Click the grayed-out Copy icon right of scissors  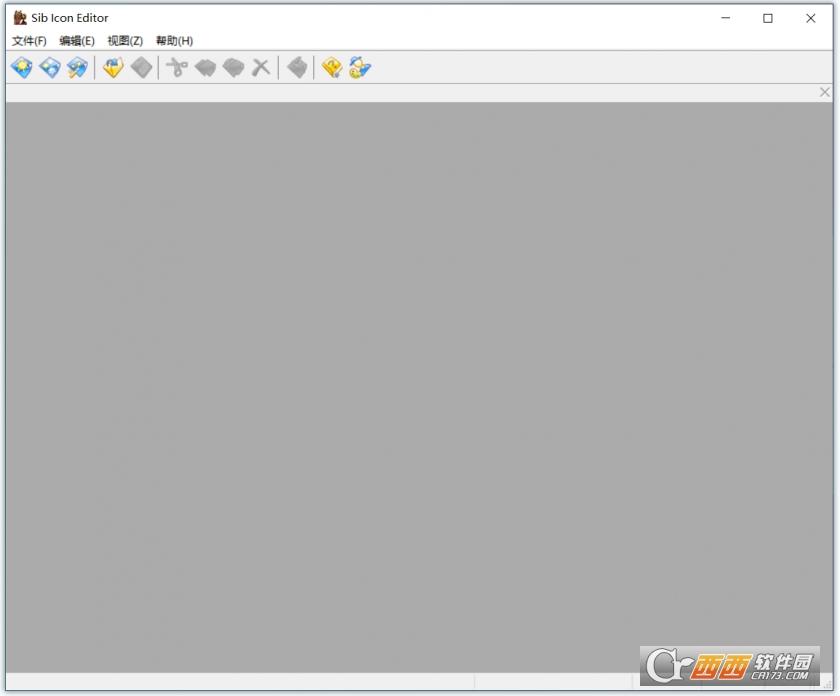click(x=205, y=68)
